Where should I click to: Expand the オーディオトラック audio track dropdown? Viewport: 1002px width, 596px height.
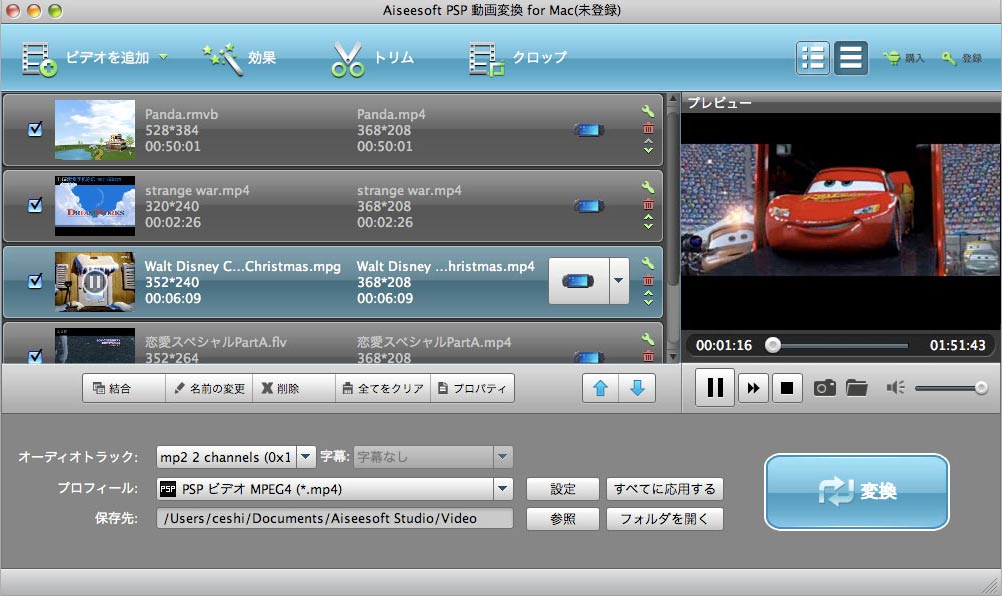306,457
